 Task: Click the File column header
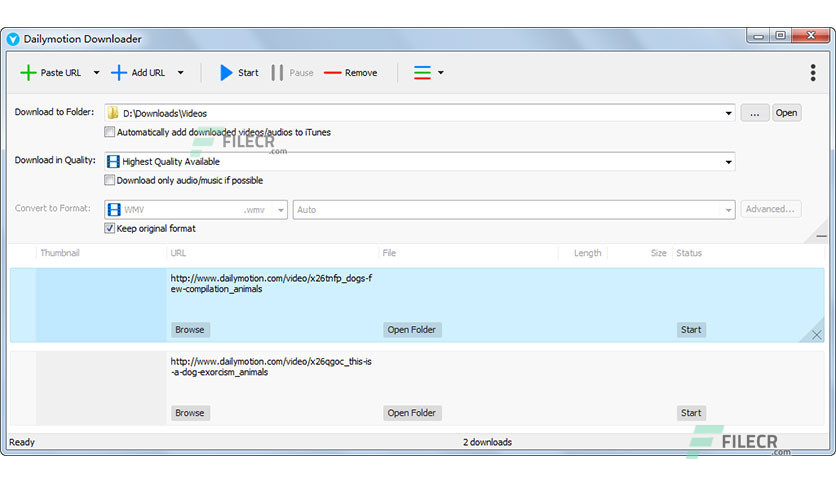(x=389, y=253)
